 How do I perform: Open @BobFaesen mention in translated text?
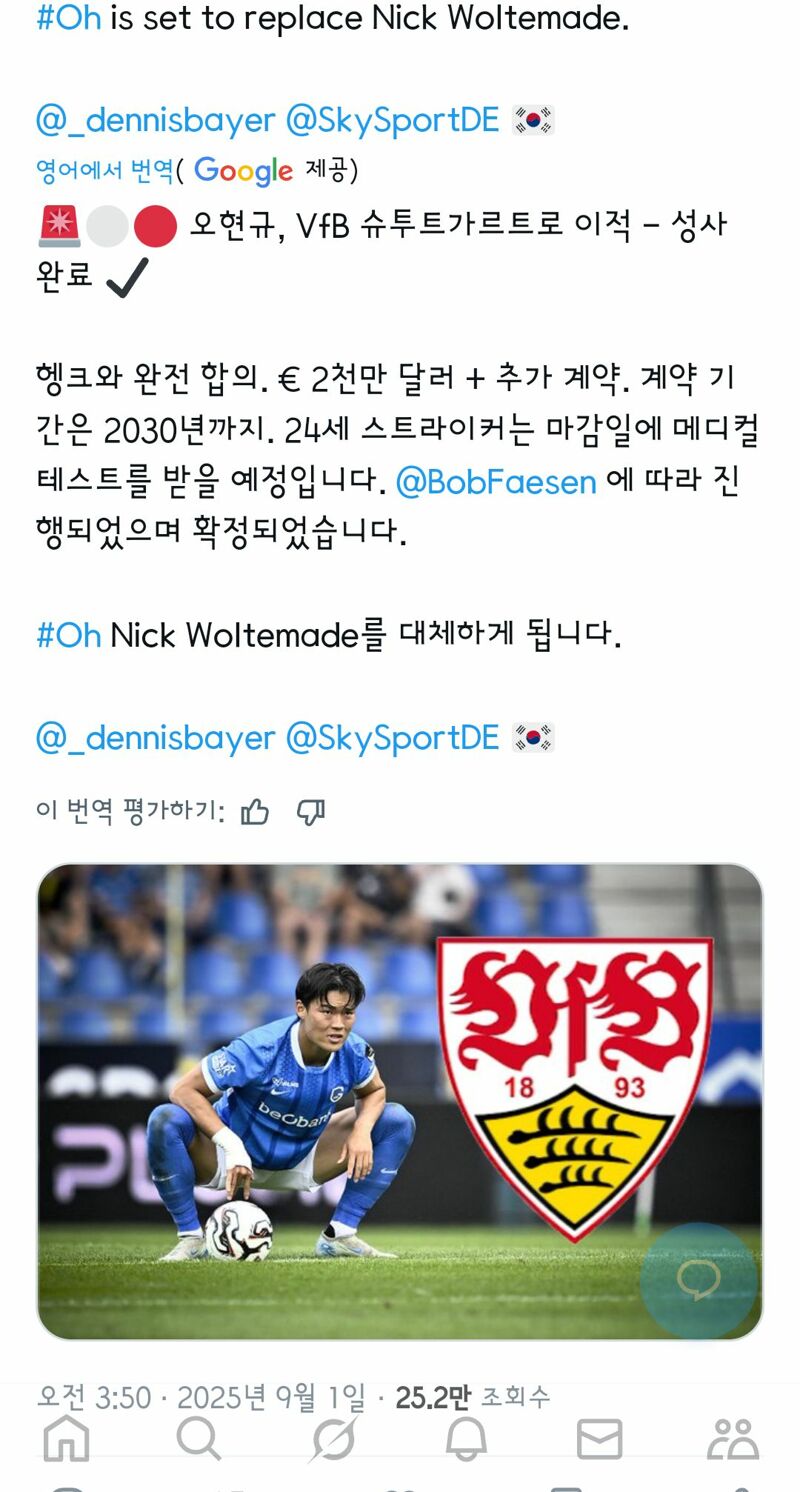coord(496,482)
